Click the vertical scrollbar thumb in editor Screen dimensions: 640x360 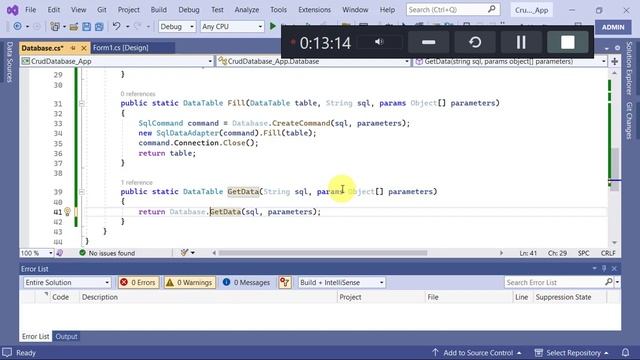614,169
